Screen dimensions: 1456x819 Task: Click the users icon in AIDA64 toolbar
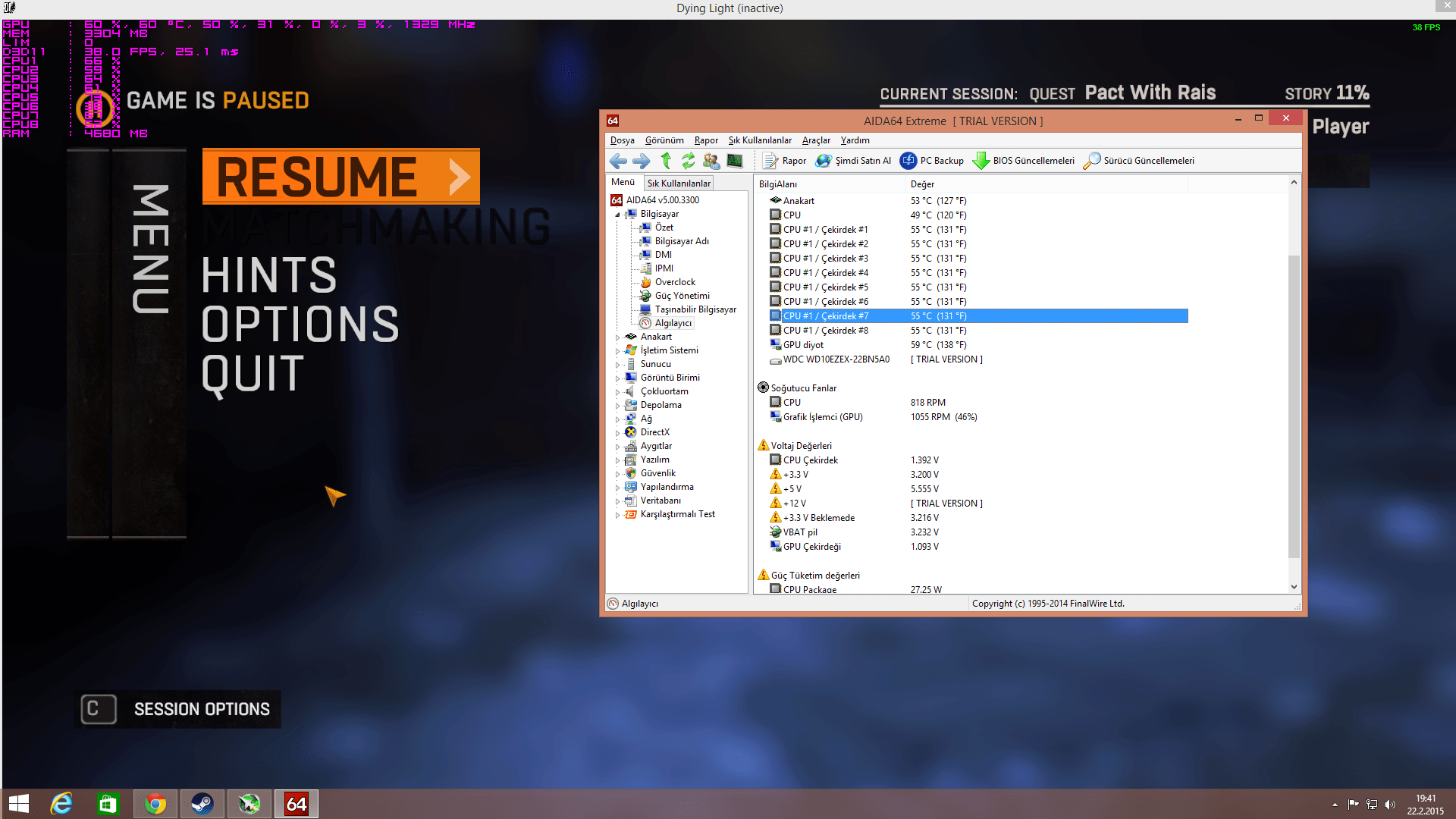[711, 161]
